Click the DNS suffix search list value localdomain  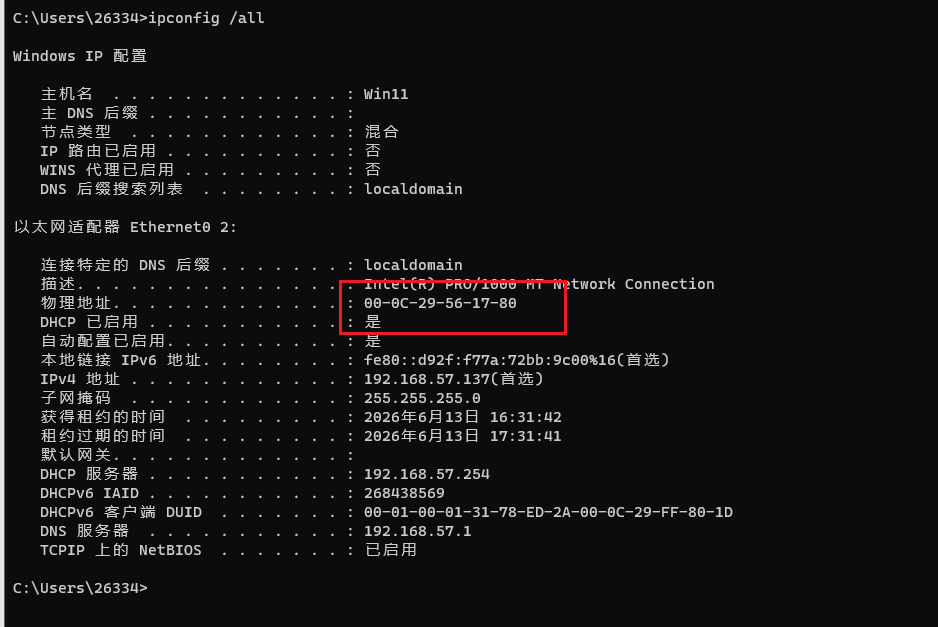[413, 189]
